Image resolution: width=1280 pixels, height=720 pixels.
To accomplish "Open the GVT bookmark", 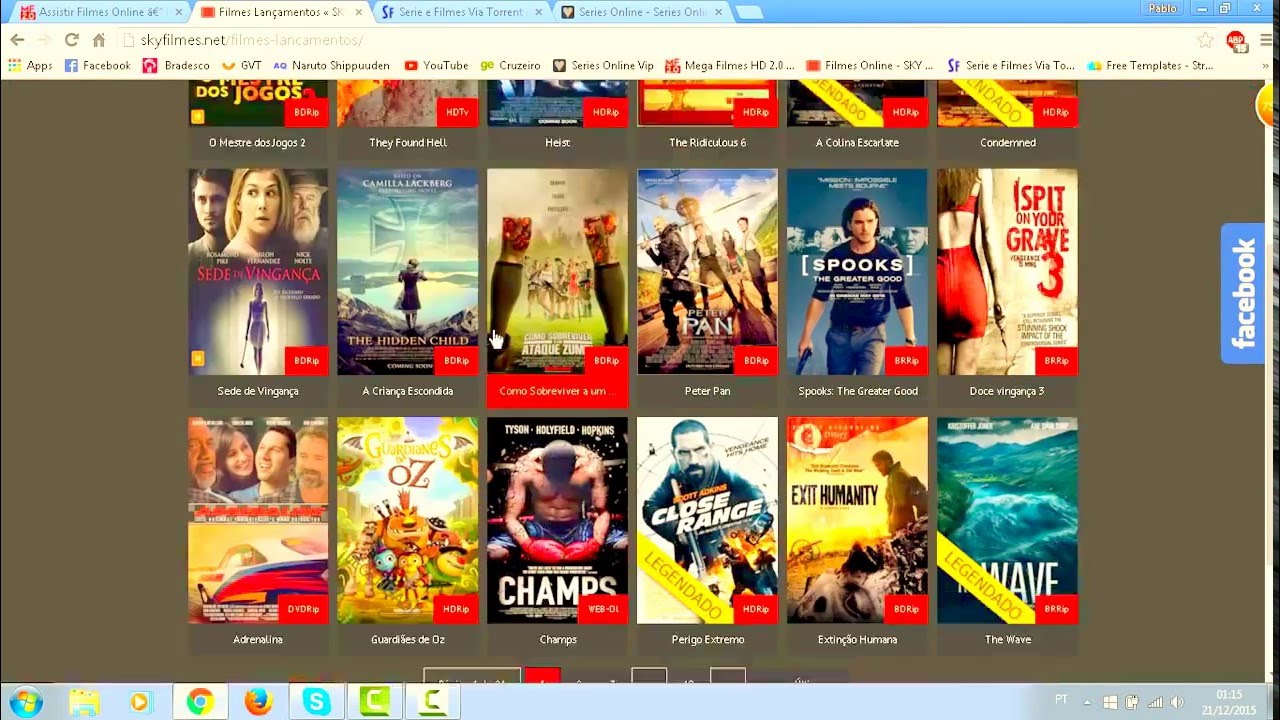I will pos(241,65).
